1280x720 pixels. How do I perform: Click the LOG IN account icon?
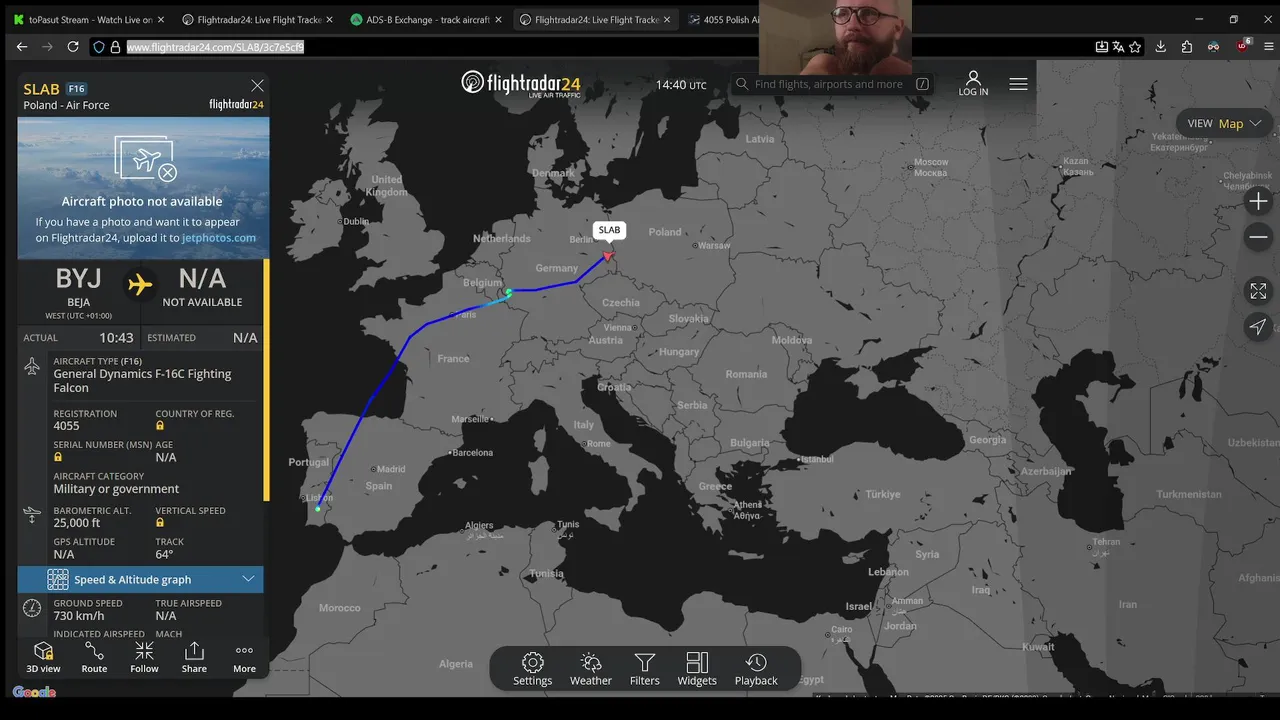point(973,84)
